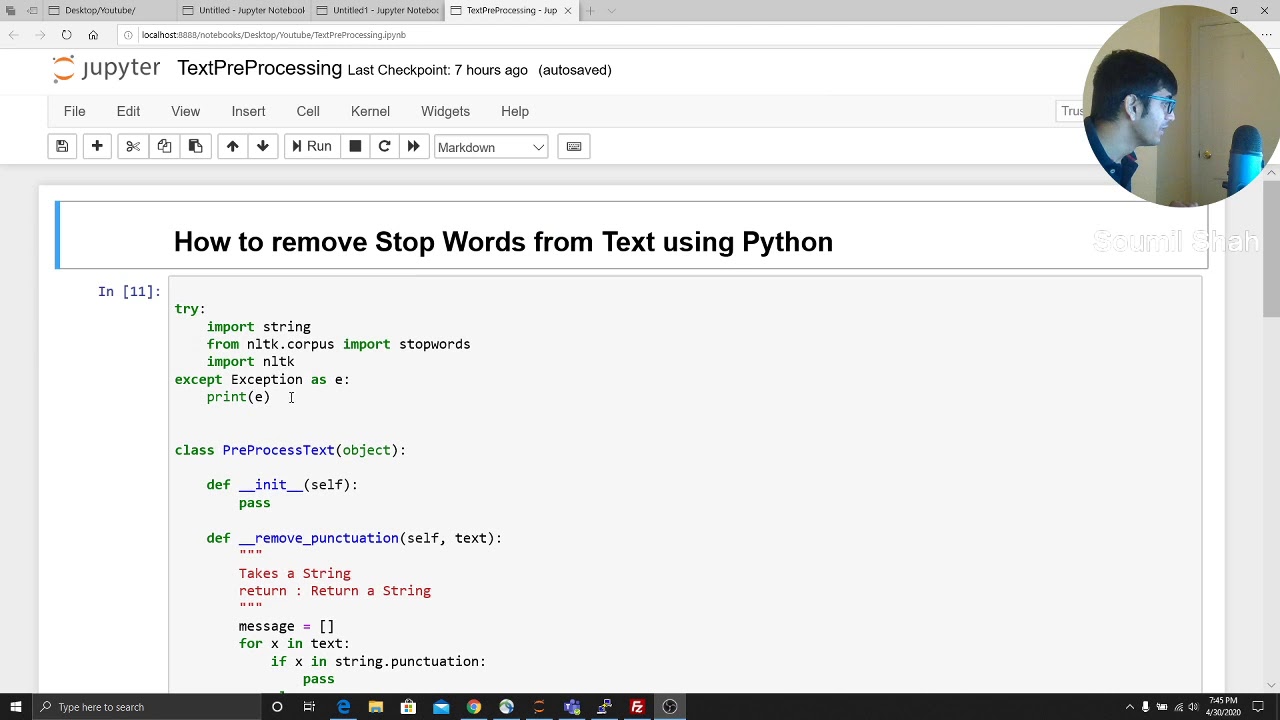1280x720 pixels.
Task: Copy selected cells icon
Action: [x=164, y=147]
